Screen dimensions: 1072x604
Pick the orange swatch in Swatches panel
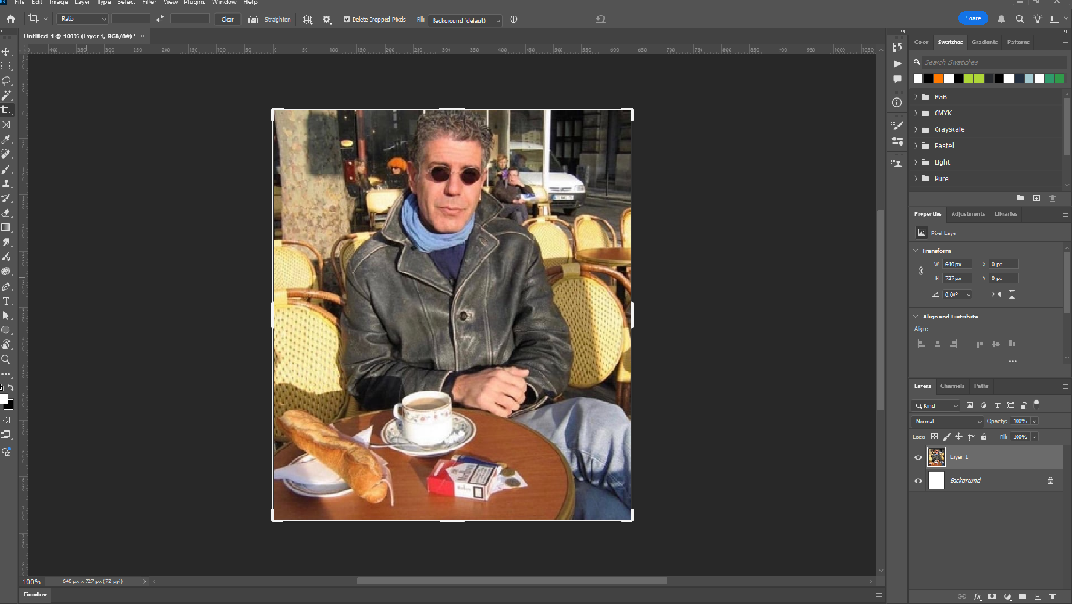click(939, 78)
